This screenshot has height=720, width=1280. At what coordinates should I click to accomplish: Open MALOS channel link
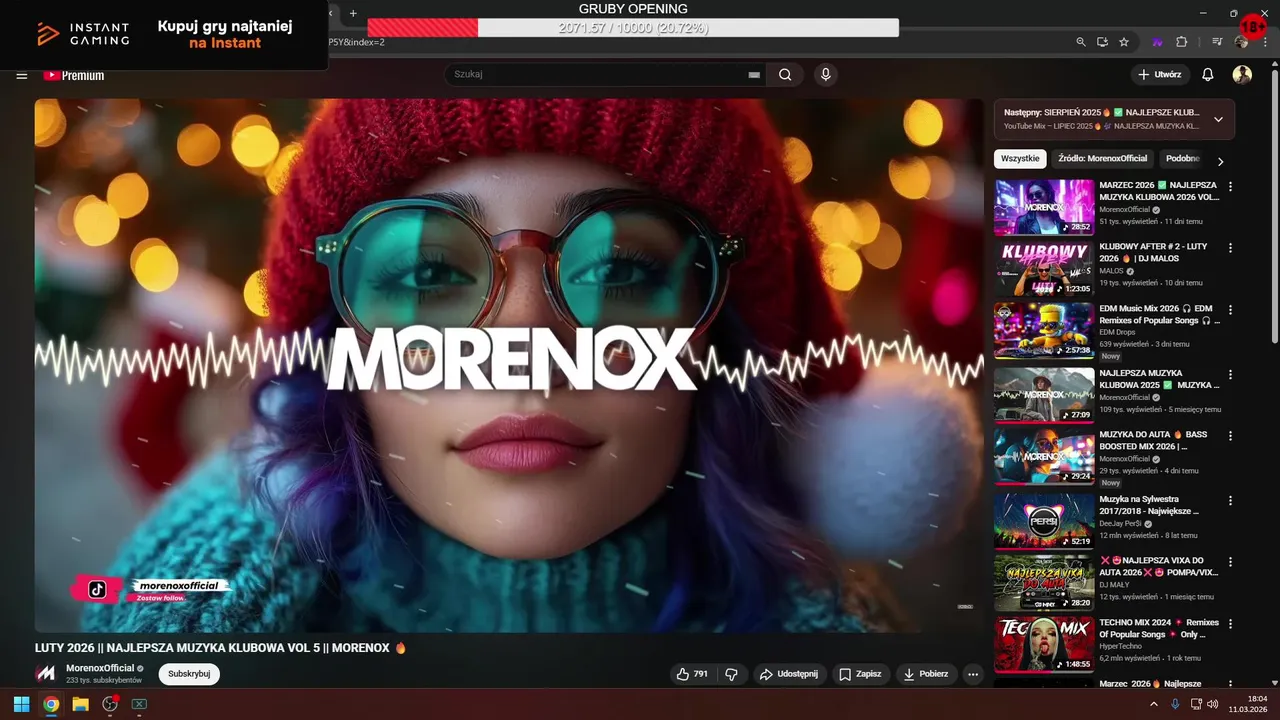(x=1111, y=271)
